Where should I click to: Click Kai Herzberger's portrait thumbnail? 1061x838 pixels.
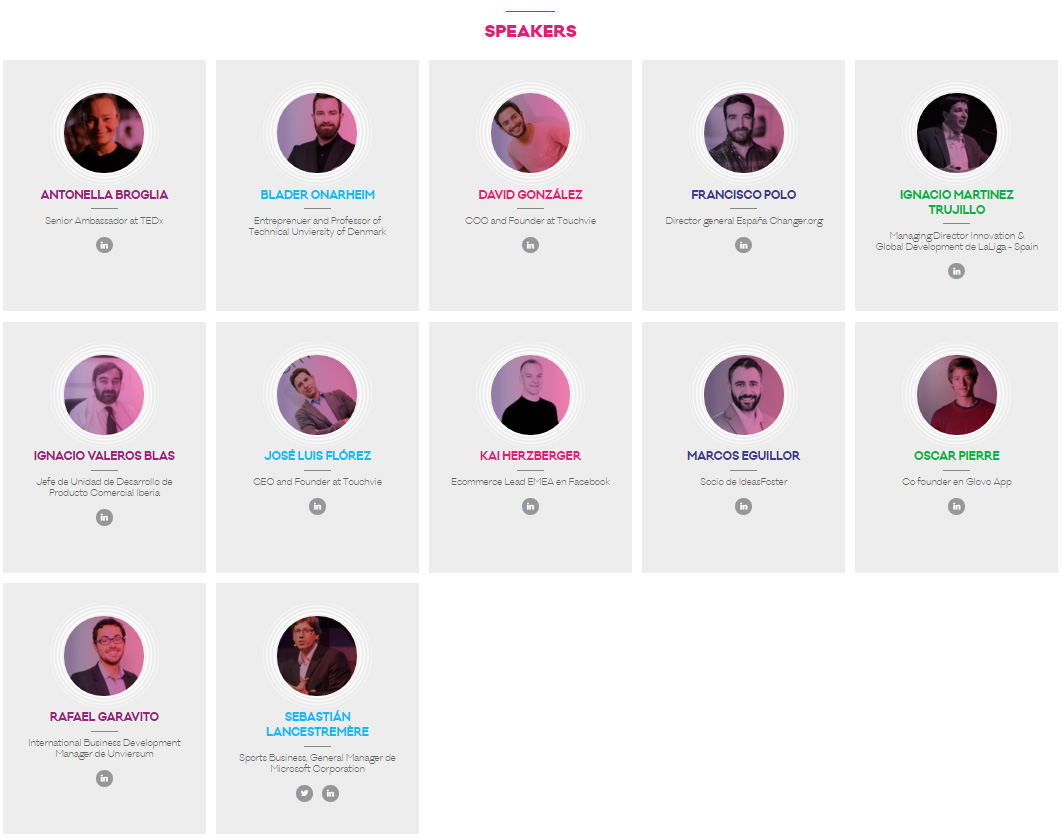click(x=530, y=395)
